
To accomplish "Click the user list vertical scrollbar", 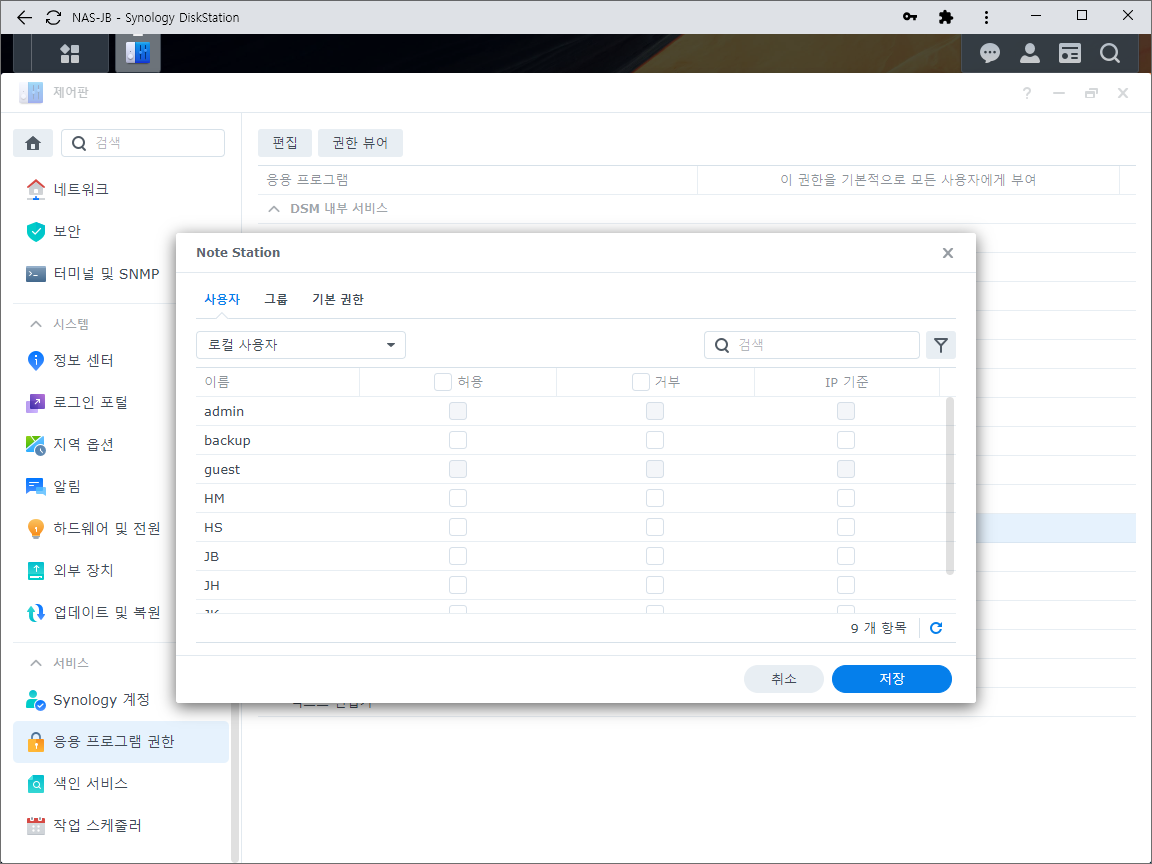I will click(949, 486).
